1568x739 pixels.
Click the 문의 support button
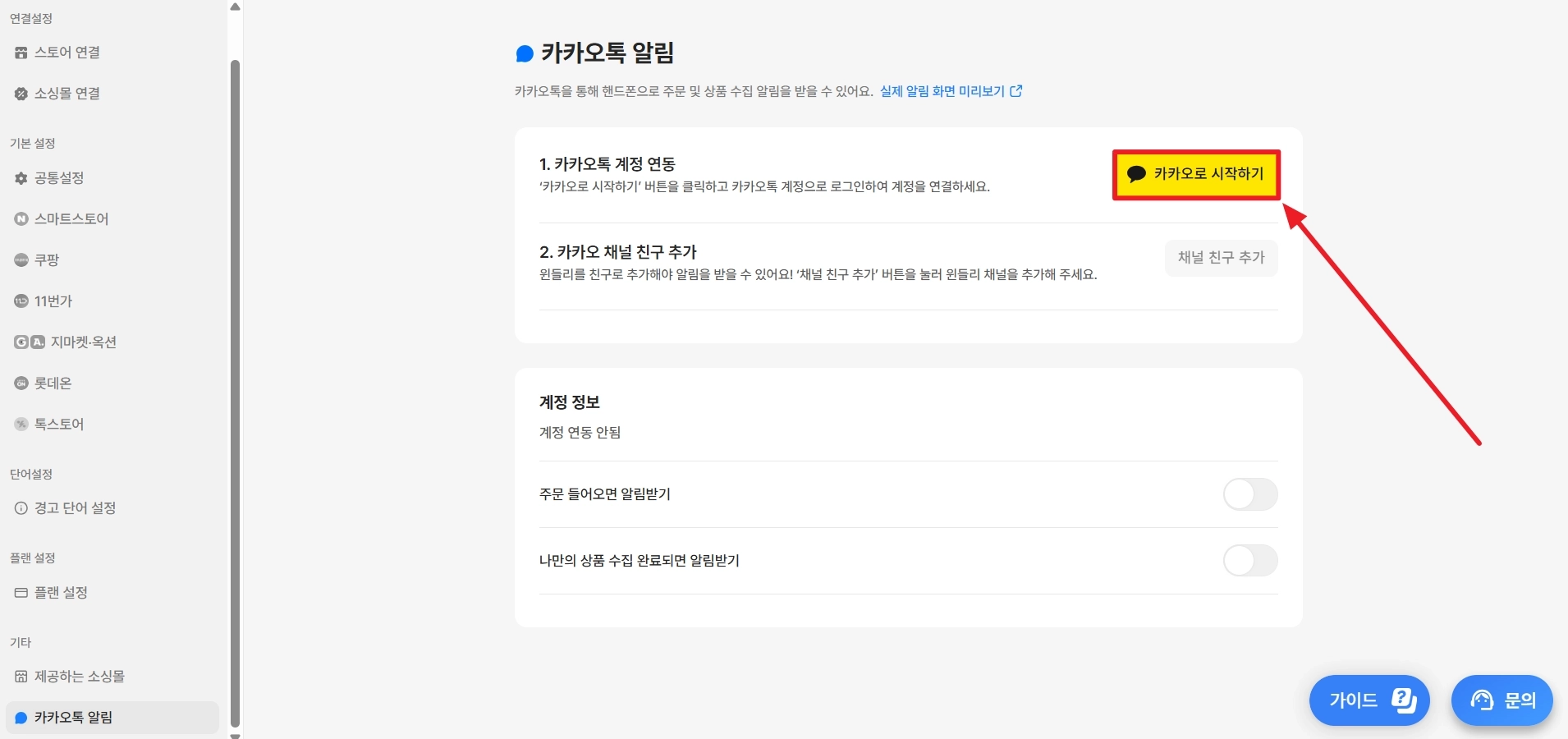click(1502, 700)
